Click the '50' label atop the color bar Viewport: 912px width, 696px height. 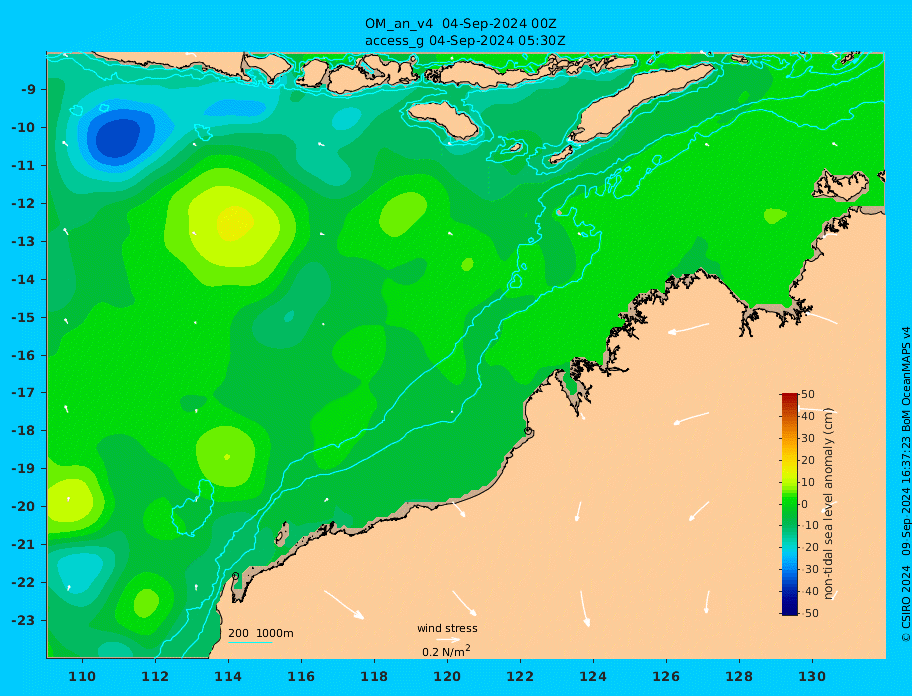pyautogui.click(x=808, y=394)
